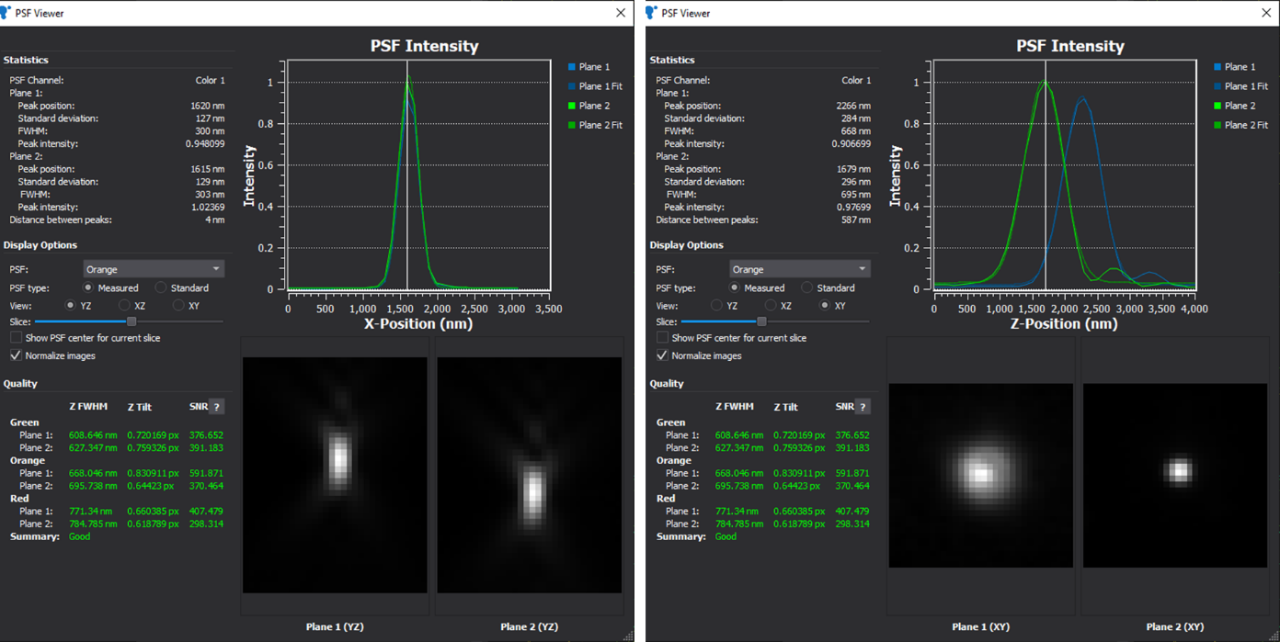
Task: Click the Plane 1 (XY) PSF image
Action: pyautogui.click(x=980, y=475)
